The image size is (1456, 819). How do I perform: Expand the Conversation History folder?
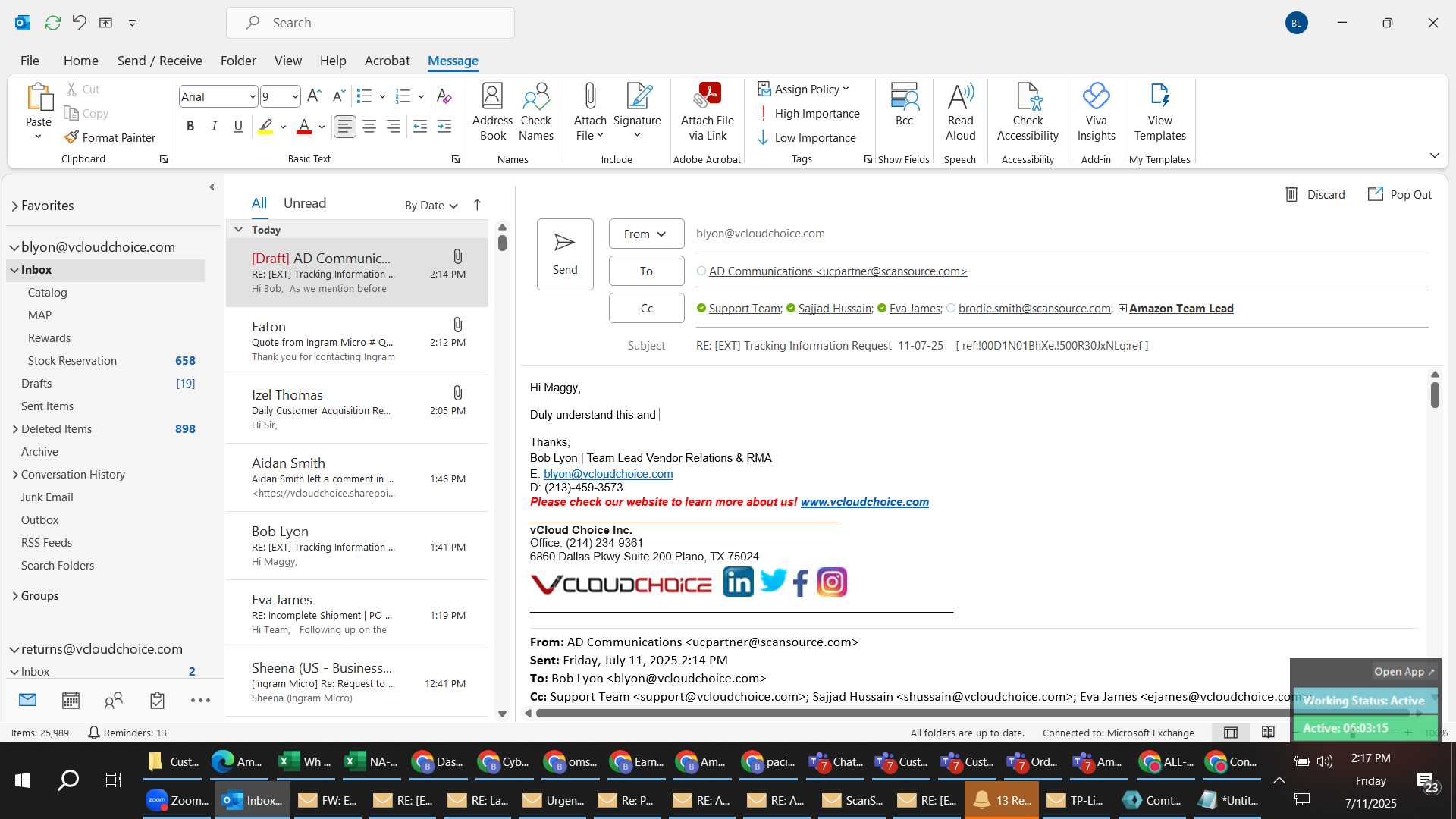pyautogui.click(x=15, y=475)
